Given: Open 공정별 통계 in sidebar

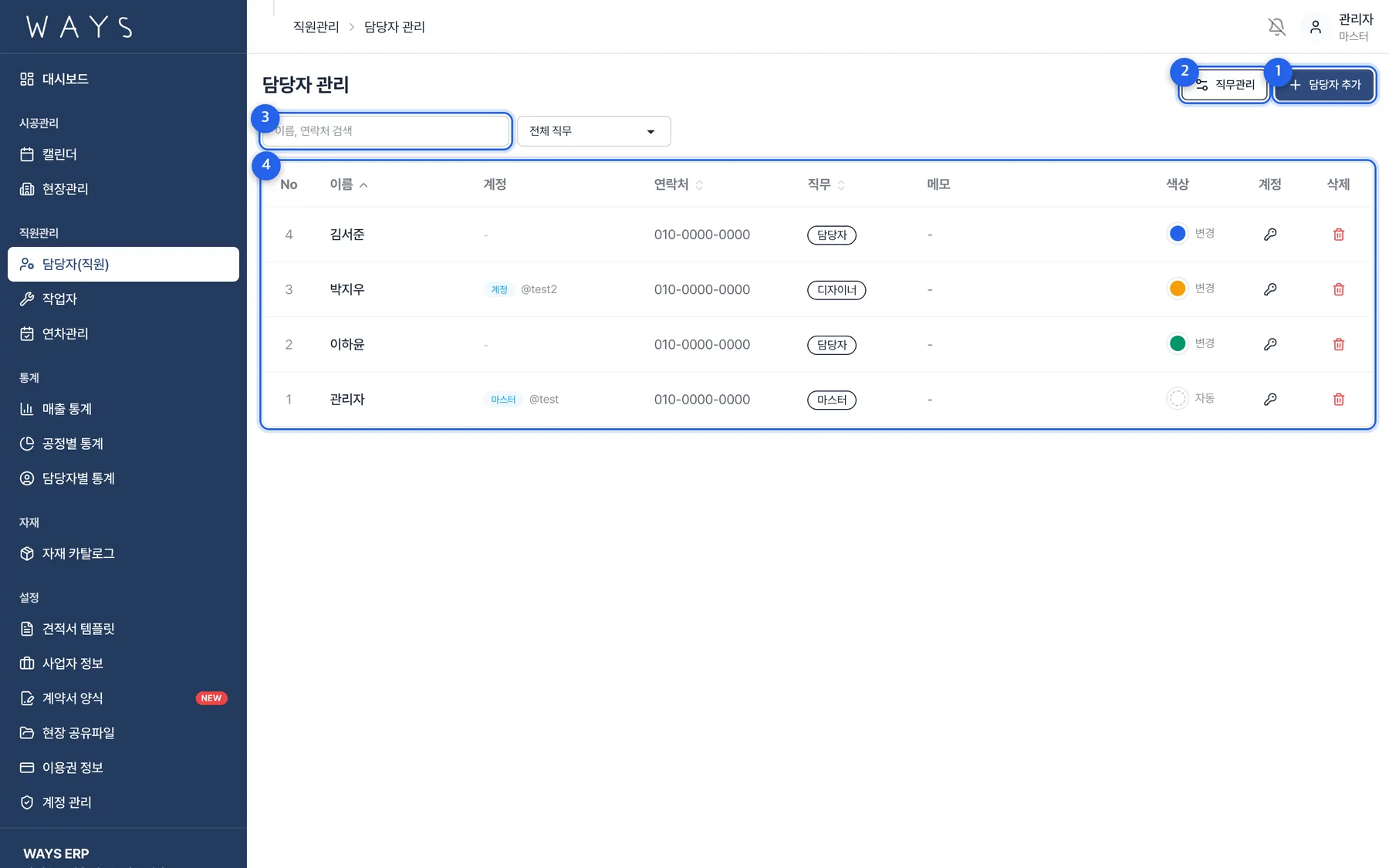Looking at the screenshot, I should pos(123,444).
